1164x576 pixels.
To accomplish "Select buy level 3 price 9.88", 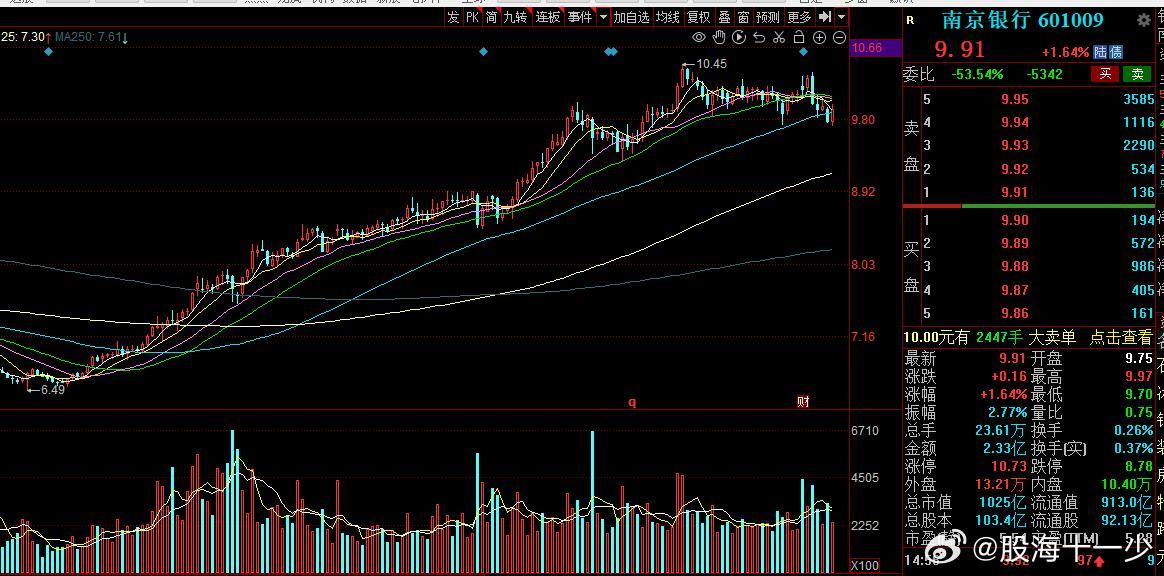I will [1015, 266].
